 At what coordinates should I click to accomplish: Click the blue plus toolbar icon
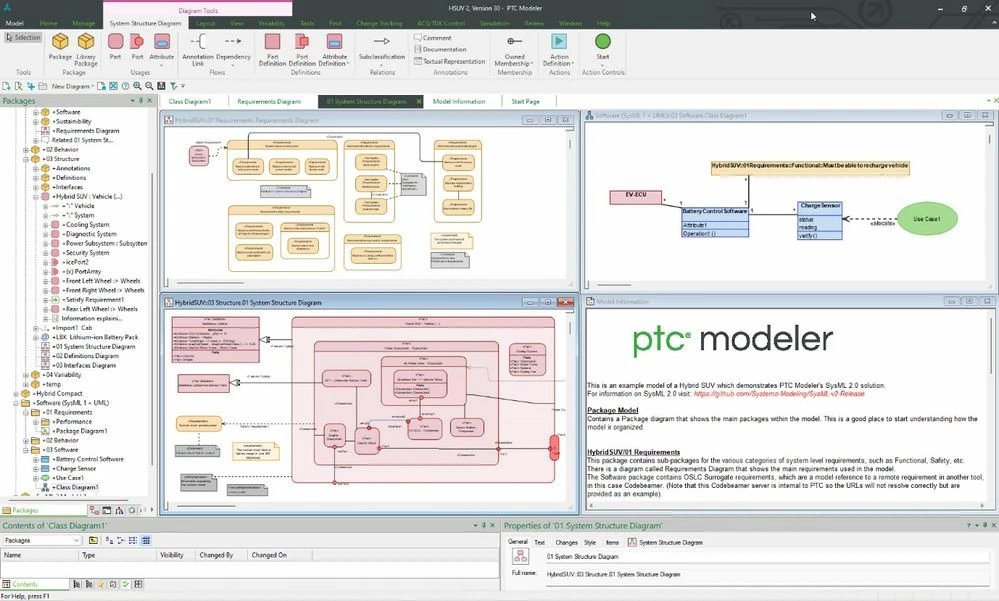coord(30,86)
